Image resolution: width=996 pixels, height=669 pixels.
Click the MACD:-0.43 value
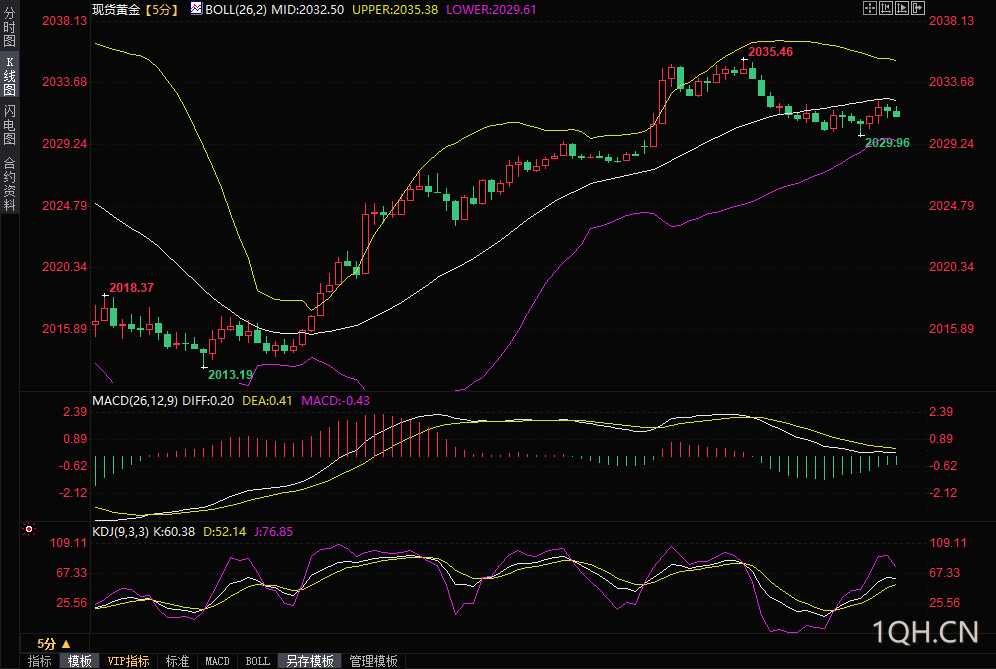(335, 401)
